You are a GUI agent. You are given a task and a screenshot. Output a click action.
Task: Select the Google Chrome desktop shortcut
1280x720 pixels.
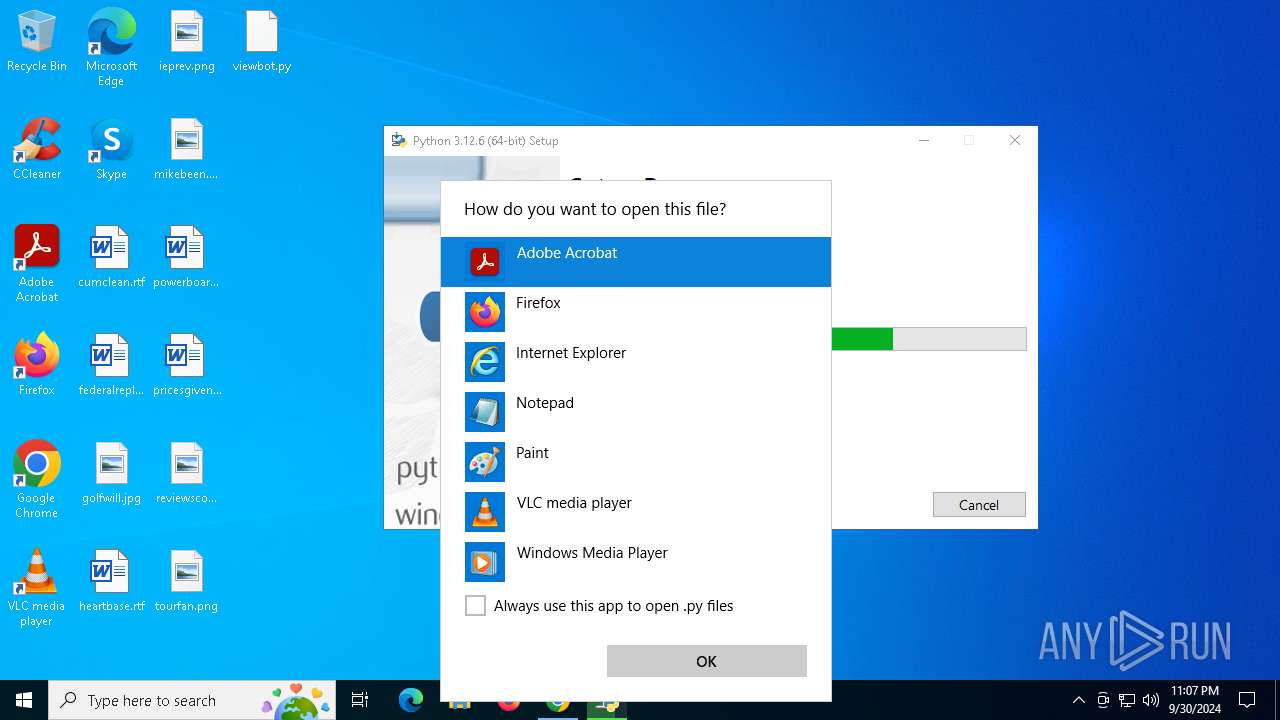click(37, 479)
